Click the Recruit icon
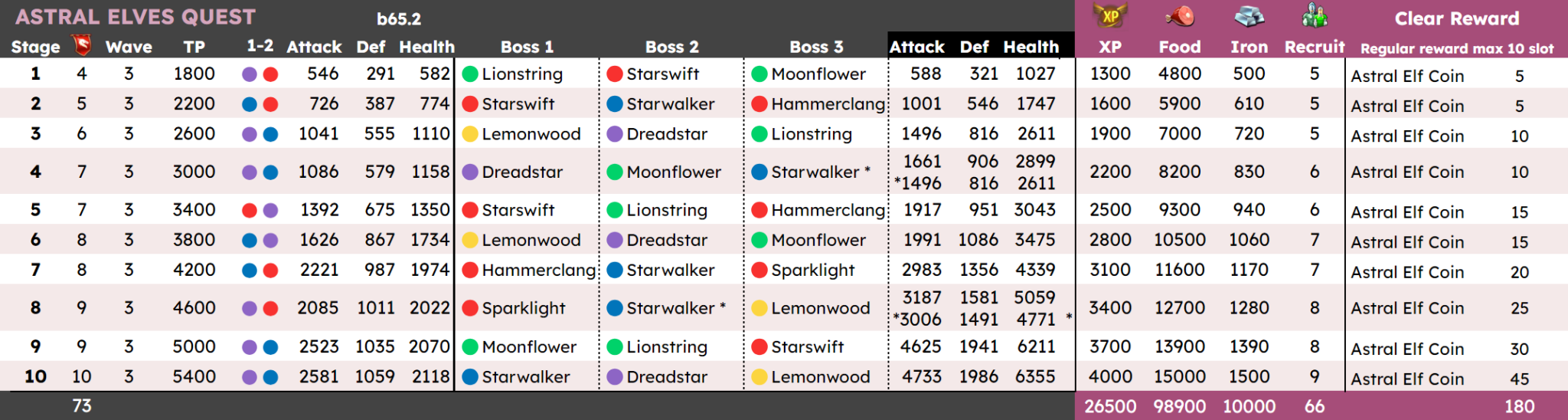This screenshot has height=420, width=1568. coord(1315,16)
